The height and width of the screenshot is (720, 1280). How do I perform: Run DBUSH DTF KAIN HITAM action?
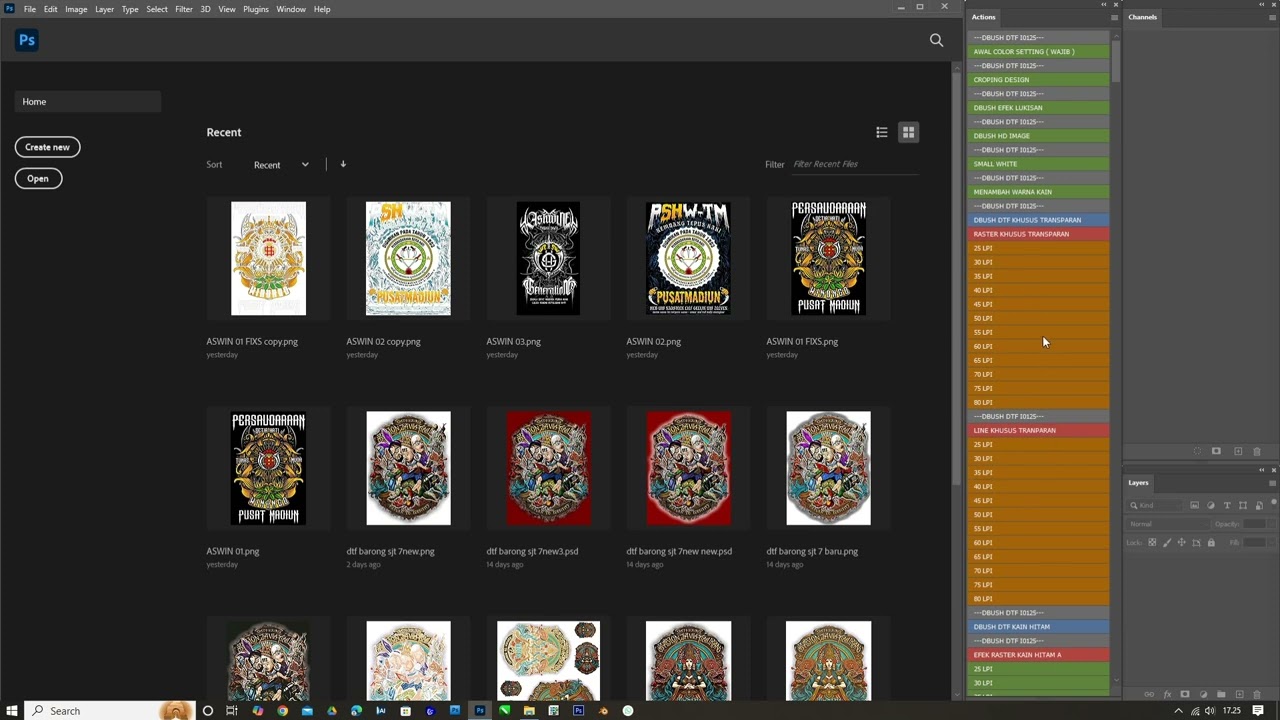(x=1039, y=627)
